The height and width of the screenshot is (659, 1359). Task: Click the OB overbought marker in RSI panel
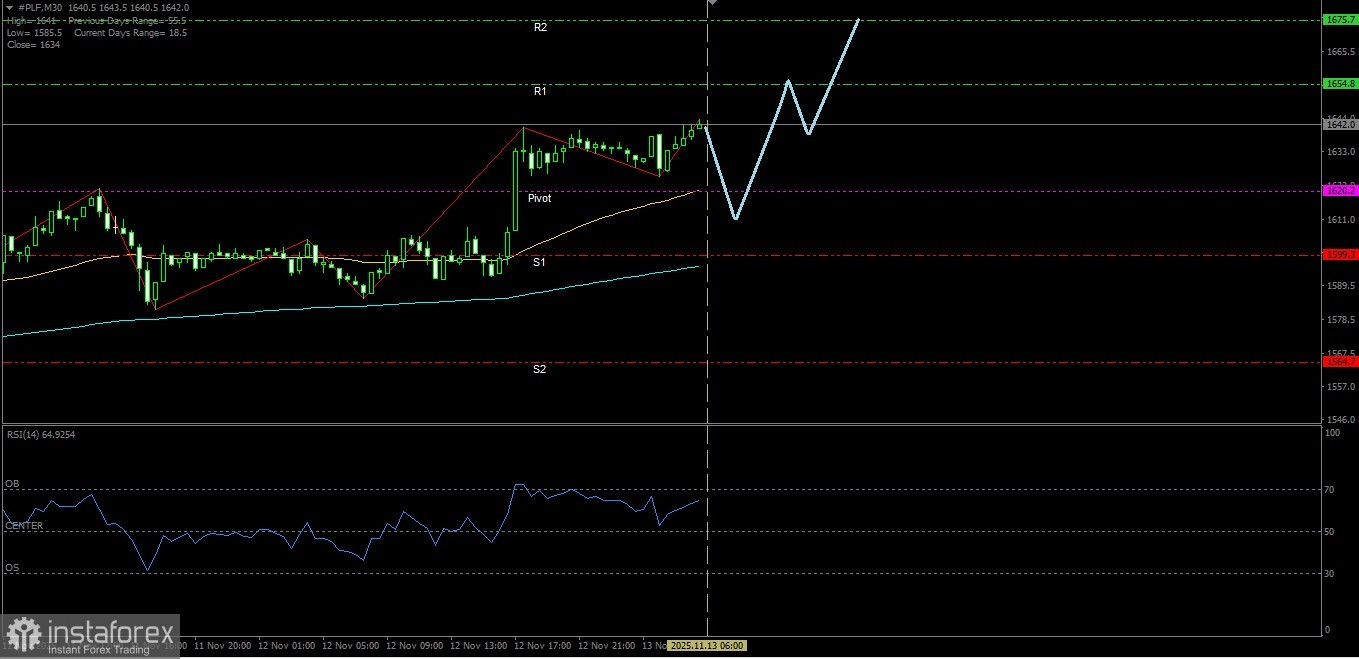point(11,484)
